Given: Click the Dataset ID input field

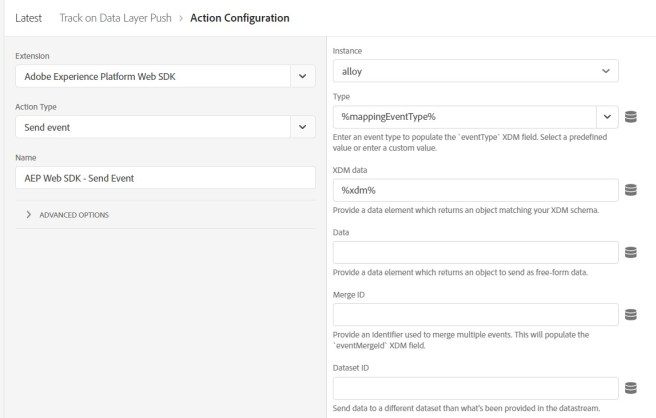Looking at the screenshot, I should [x=474, y=388].
